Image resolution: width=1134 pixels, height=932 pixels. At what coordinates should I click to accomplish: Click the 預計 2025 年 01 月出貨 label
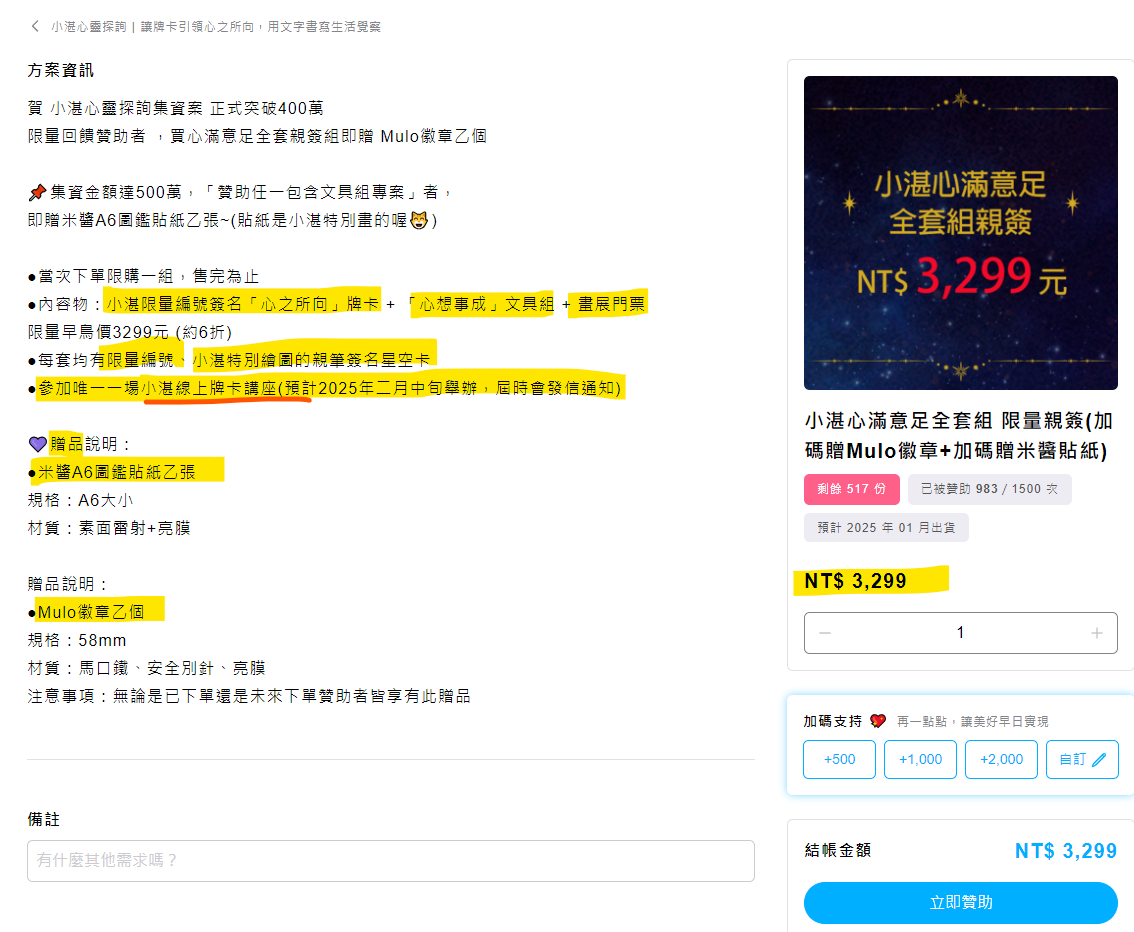click(886, 528)
